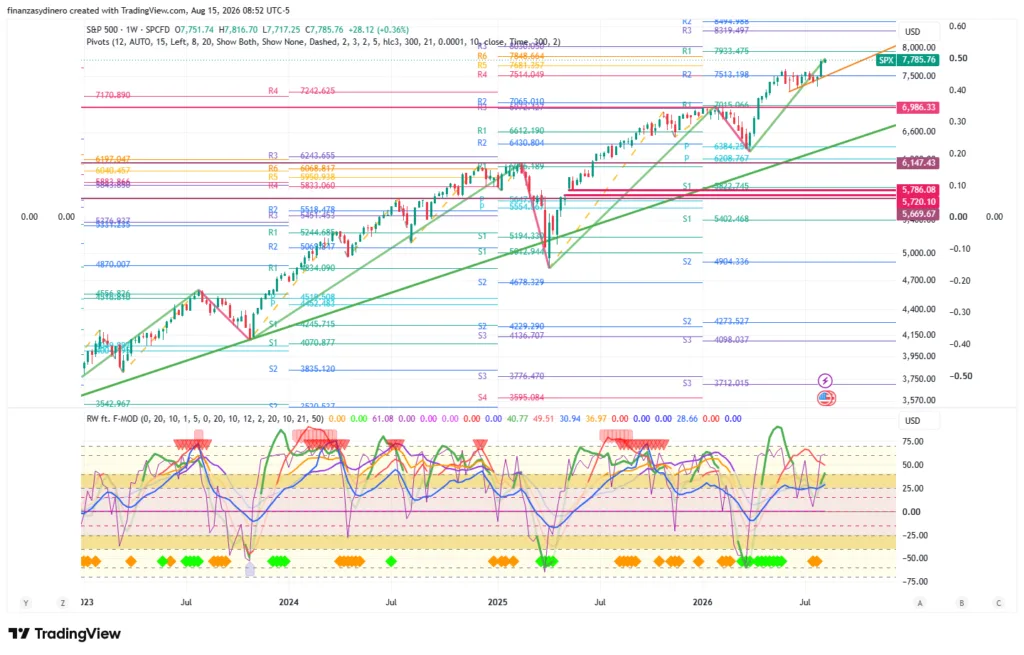Screen dimensions: 1024x655
Task: Click the L7,717.25 low value
Action: click(x=282, y=29)
